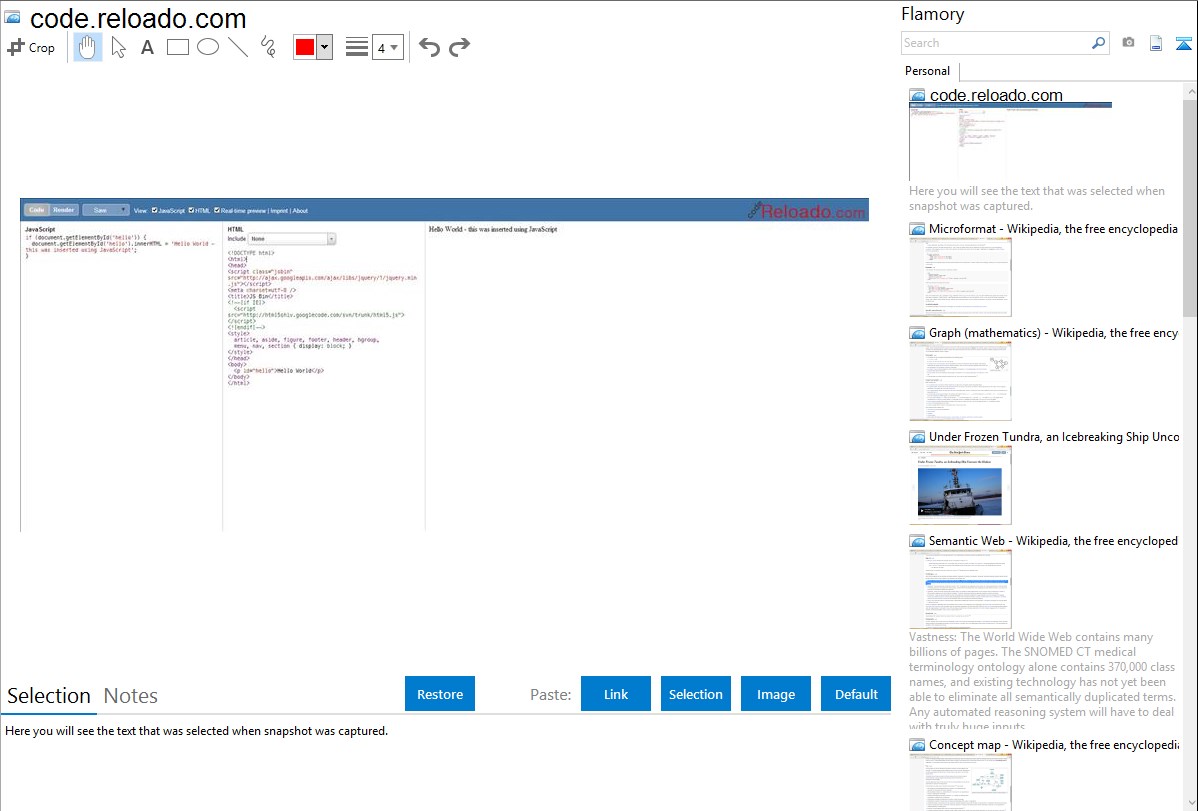Click the icon beside sidebar code.reloado.com title
The height and width of the screenshot is (811, 1198).
(x=917, y=96)
